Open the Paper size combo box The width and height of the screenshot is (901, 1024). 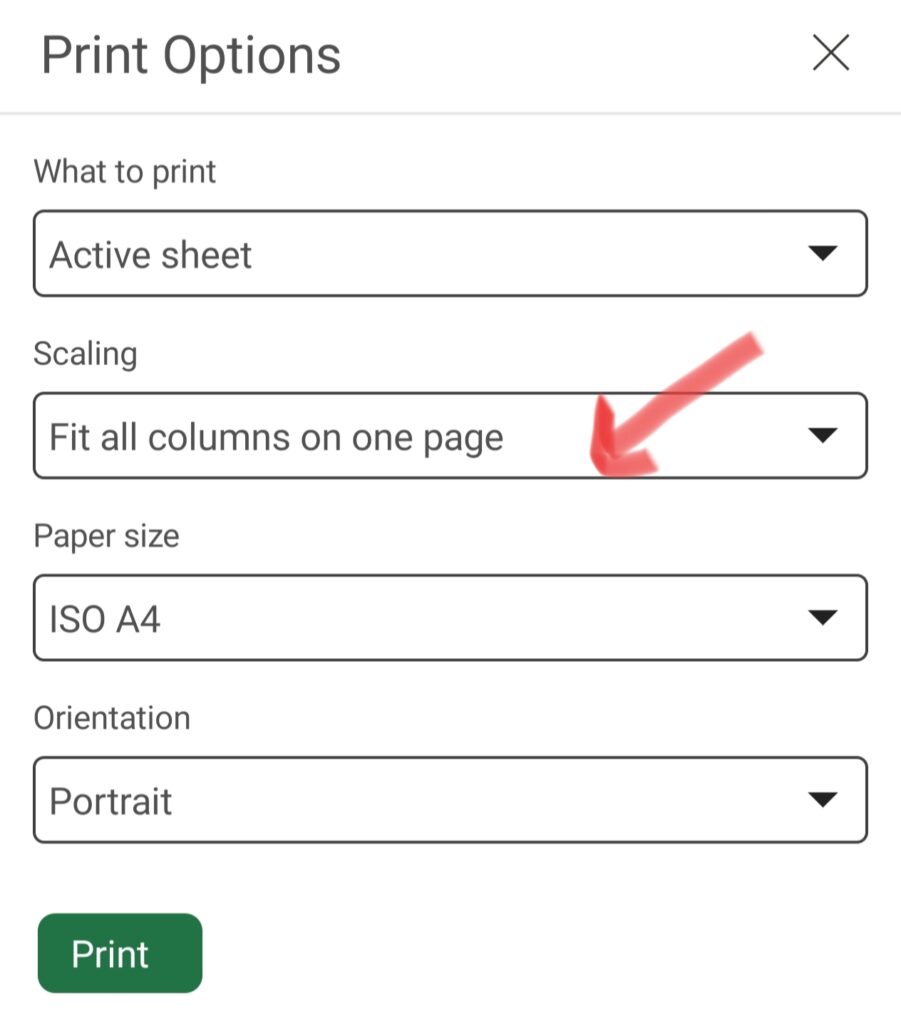point(450,618)
